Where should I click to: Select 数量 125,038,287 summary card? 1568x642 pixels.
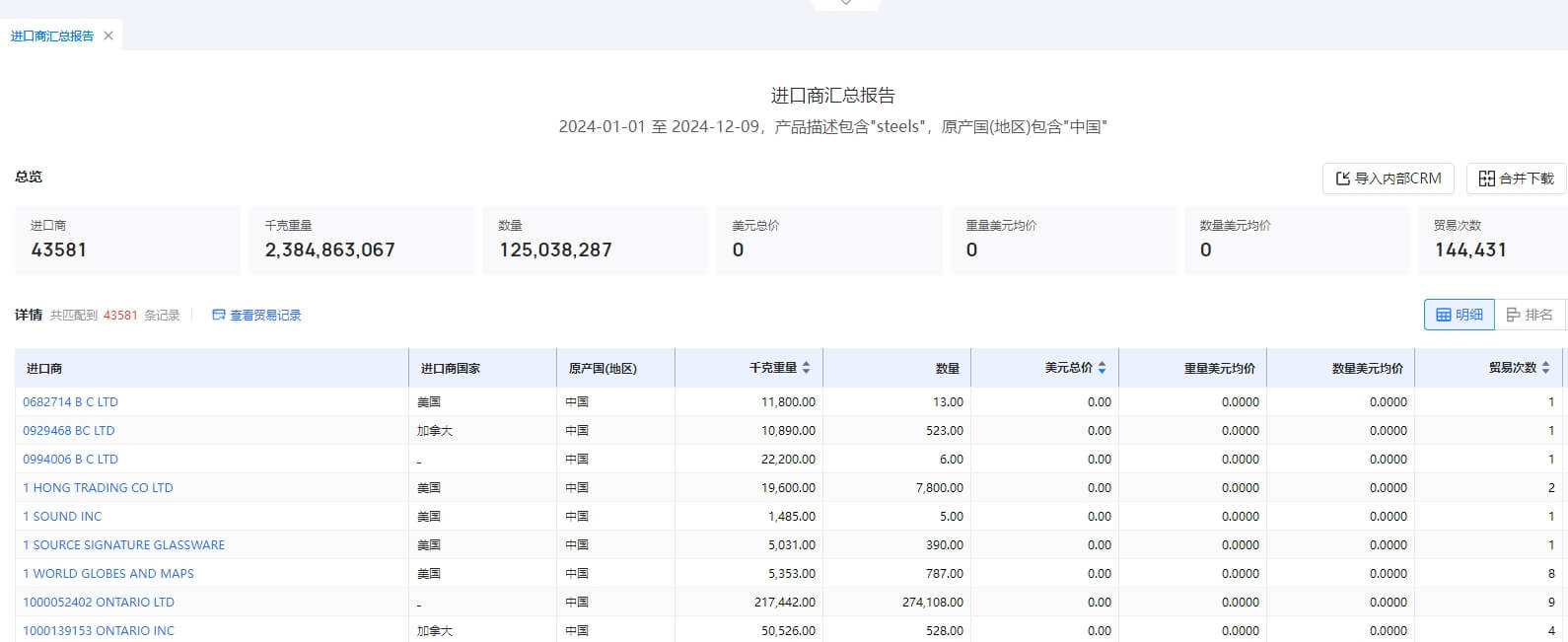(595, 240)
